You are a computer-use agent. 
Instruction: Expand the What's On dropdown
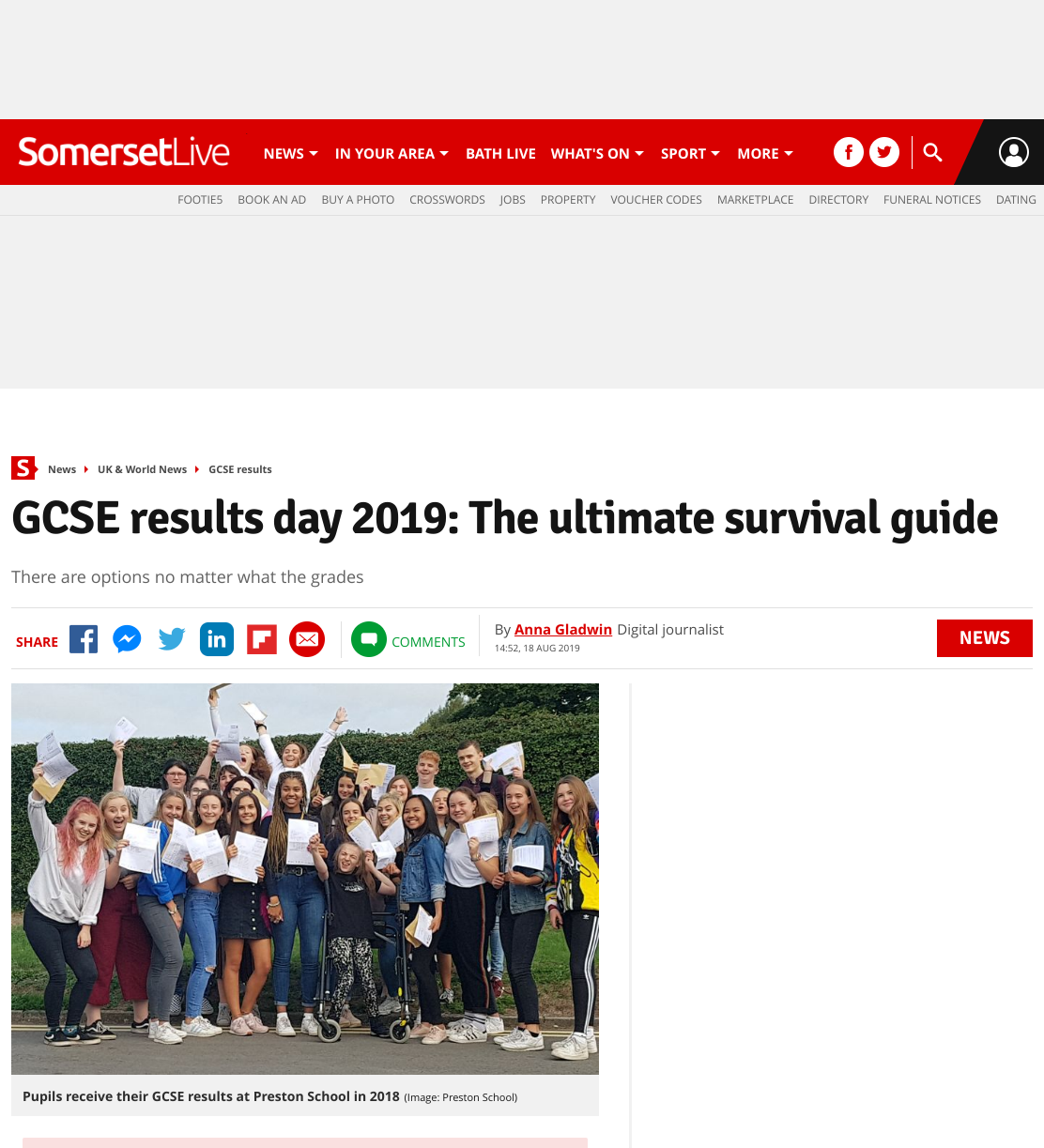pos(597,153)
